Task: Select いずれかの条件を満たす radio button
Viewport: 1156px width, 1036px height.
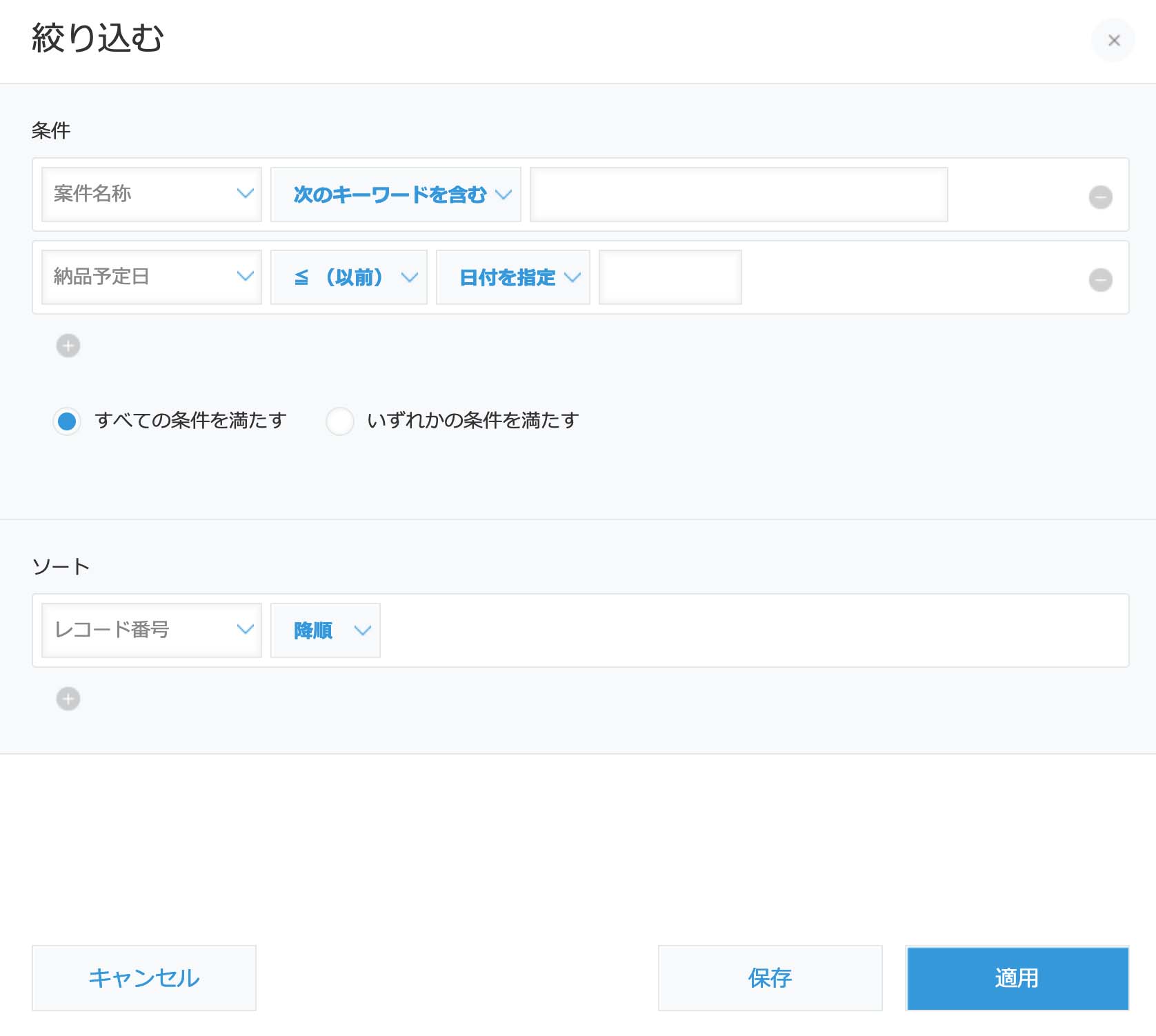Action: pyautogui.click(x=340, y=421)
